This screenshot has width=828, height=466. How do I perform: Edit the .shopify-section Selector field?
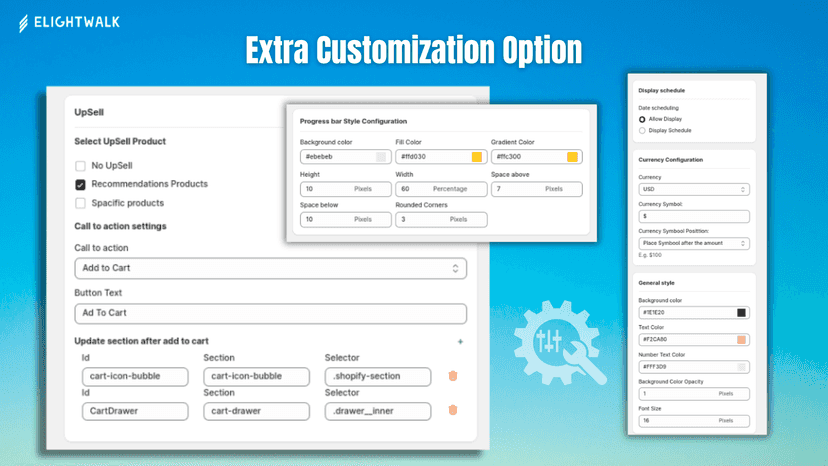378,376
